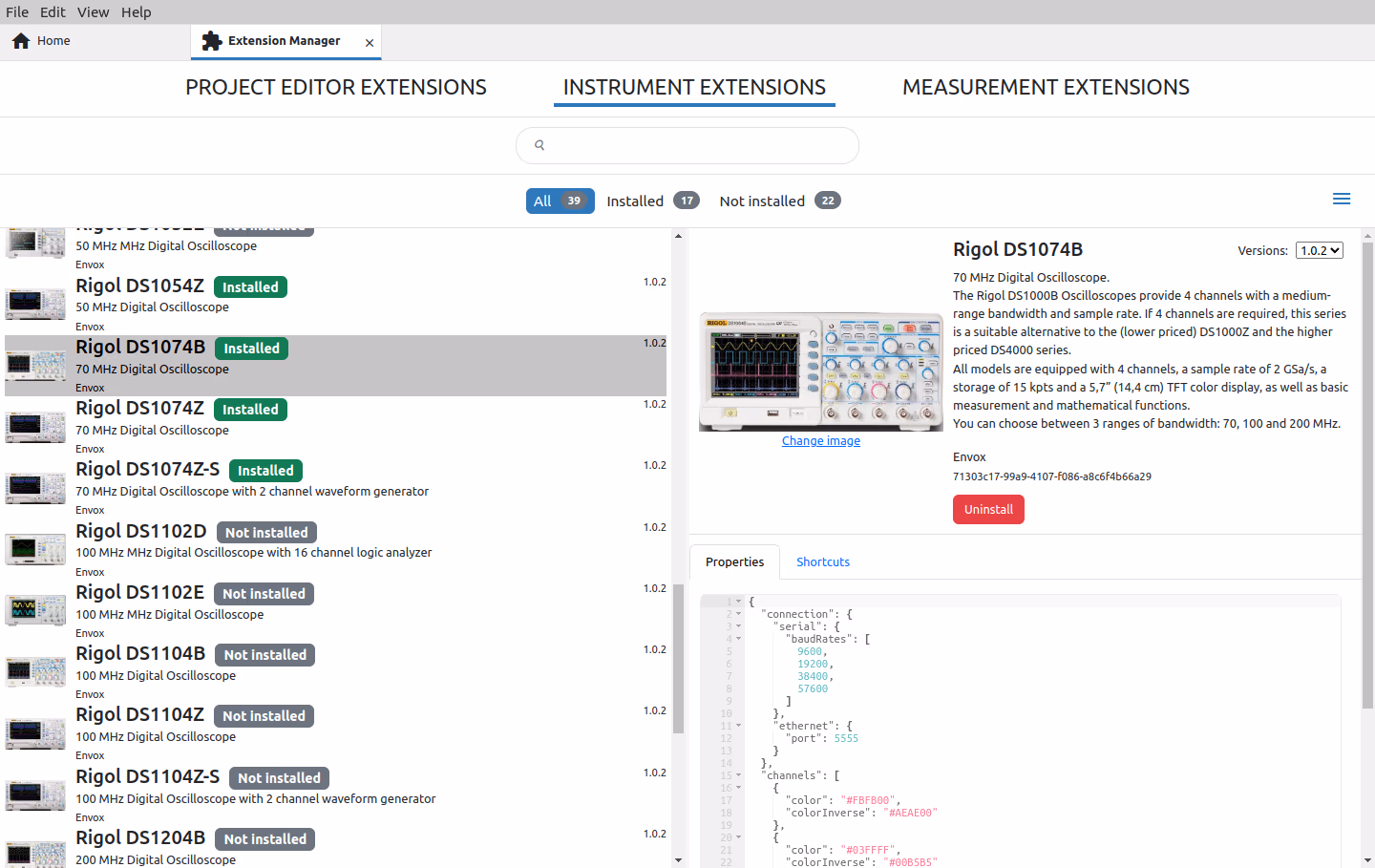
Task: Collapse the "connection" fold on line 2
Action: (738, 614)
